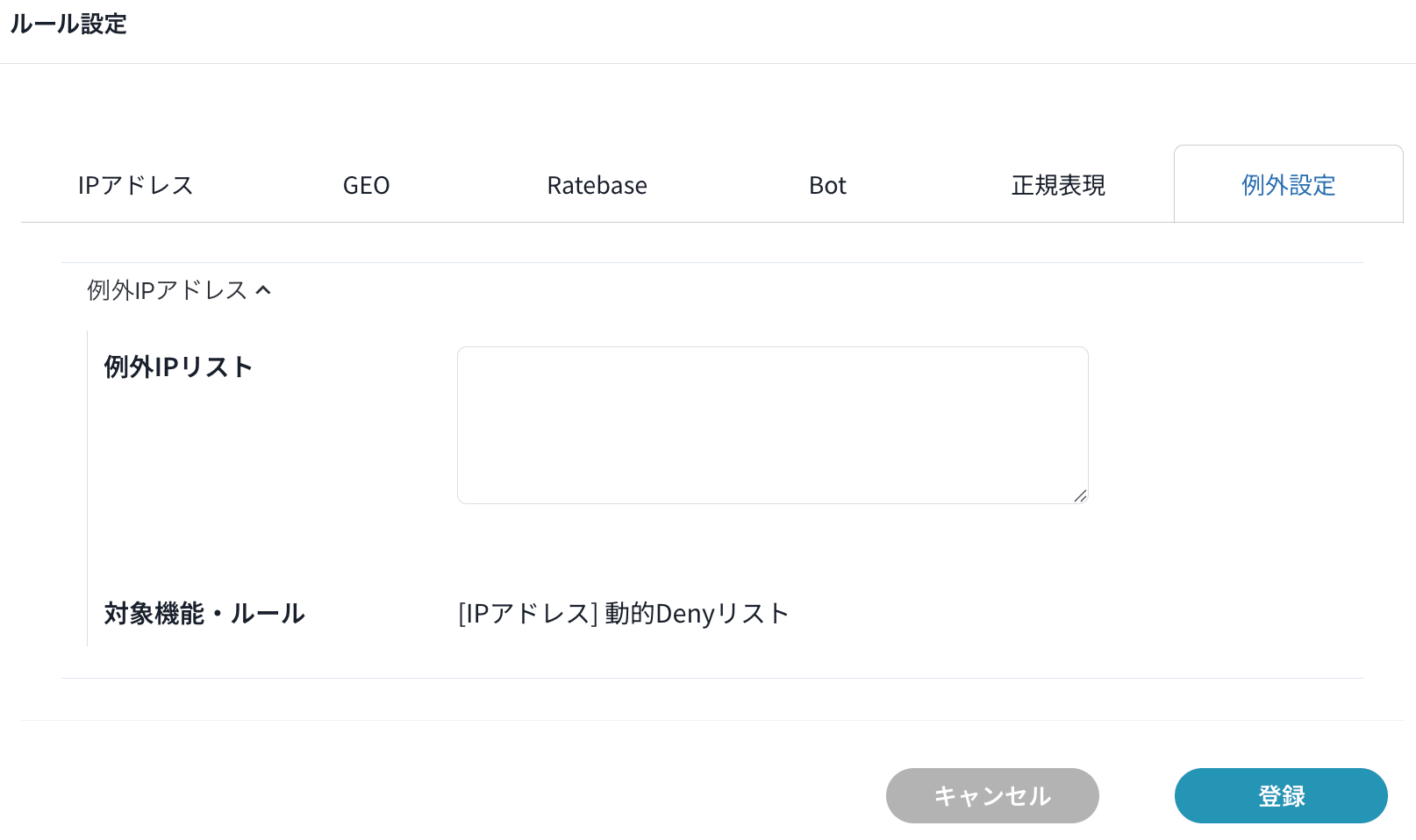Click the active 例外設定 tab
The height and width of the screenshot is (840, 1416).
(x=1288, y=185)
